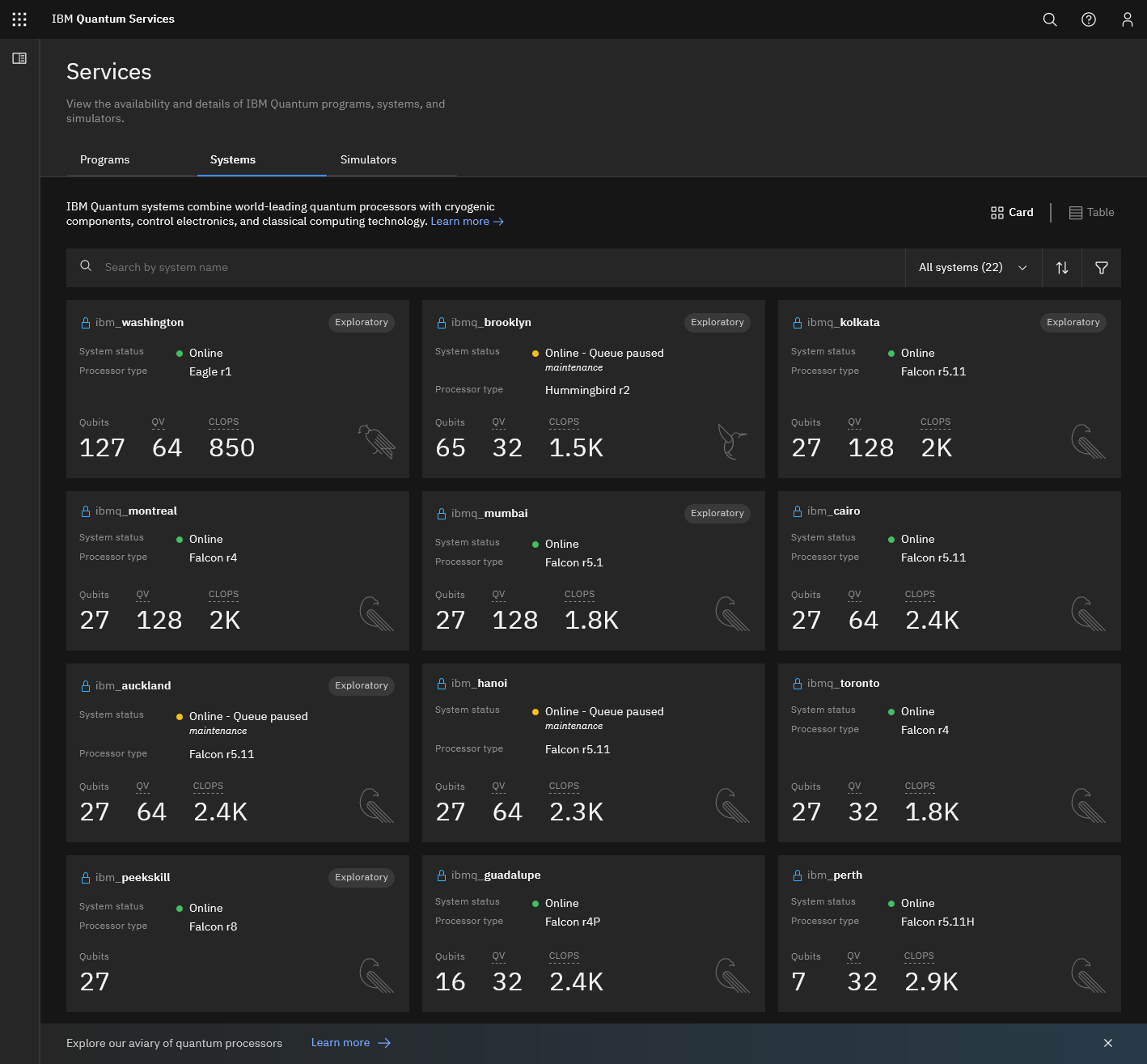This screenshot has width=1147, height=1064.
Task: Open the ibm_washington system name
Action: [x=139, y=323]
